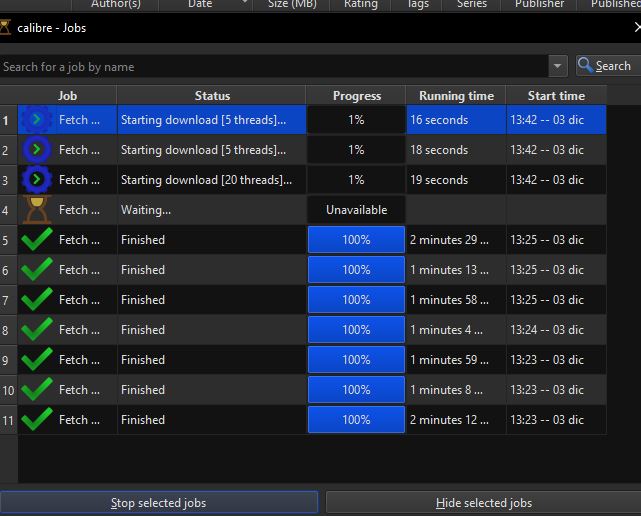Click the 1% progress cell in row 1
The width and height of the screenshot is (641, 516).
click(x=356, y=120)
